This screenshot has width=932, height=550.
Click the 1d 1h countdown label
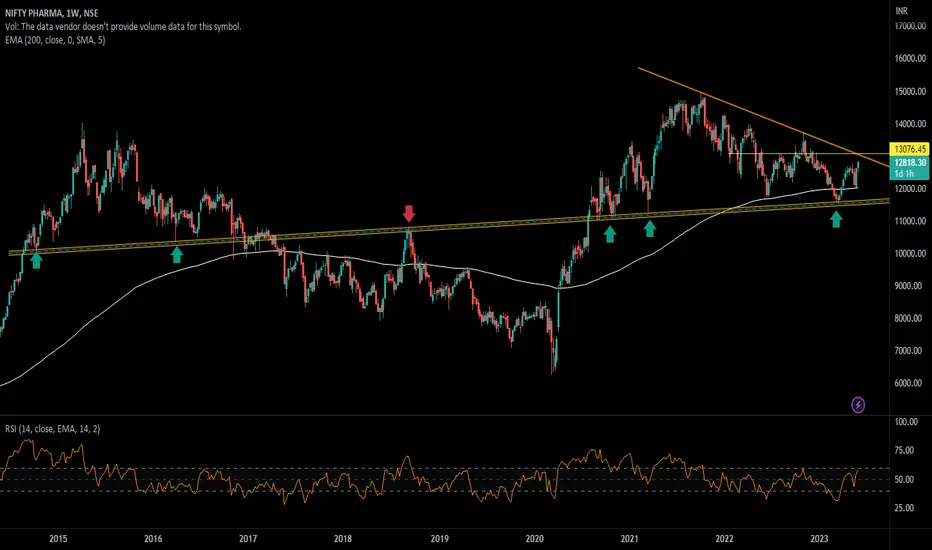[x=903, y=174]
